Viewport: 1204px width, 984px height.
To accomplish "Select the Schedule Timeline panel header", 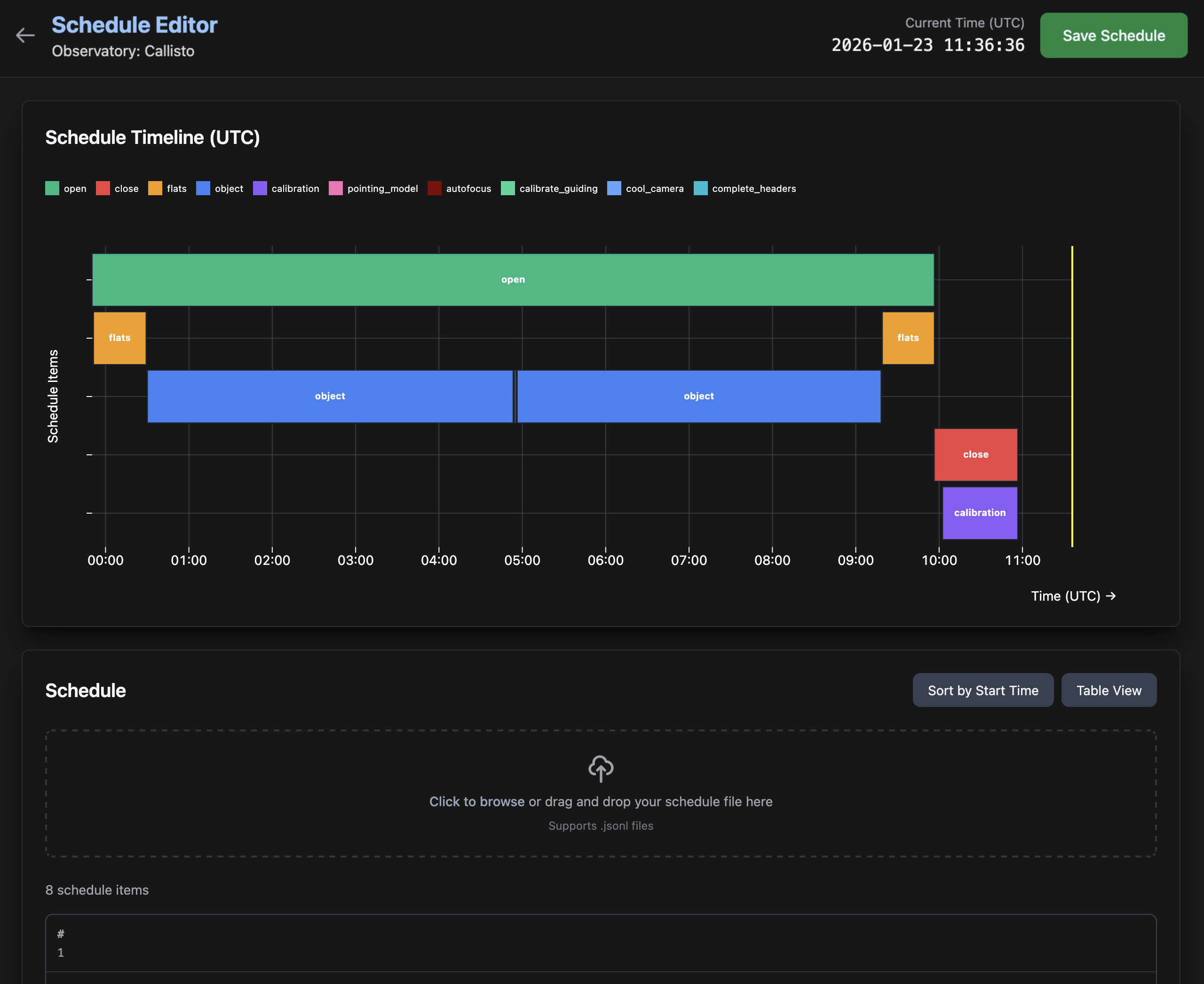I will coord(153,137).
